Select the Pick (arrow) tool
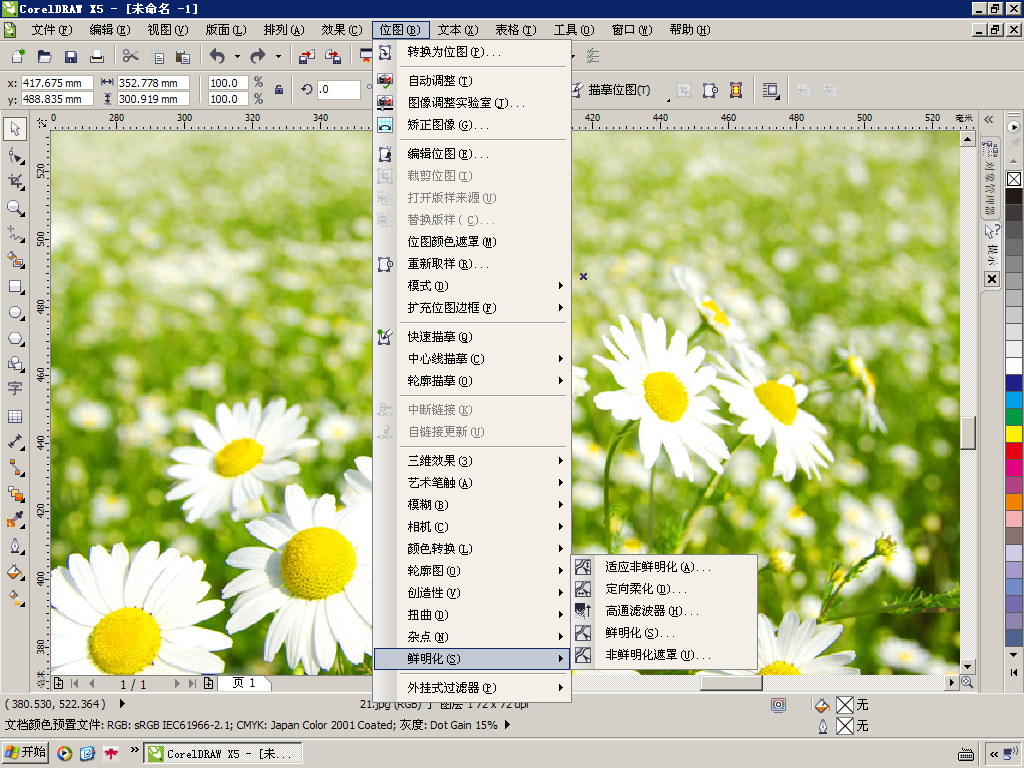This screenshot has width=1024, height=768. (15, 129)
